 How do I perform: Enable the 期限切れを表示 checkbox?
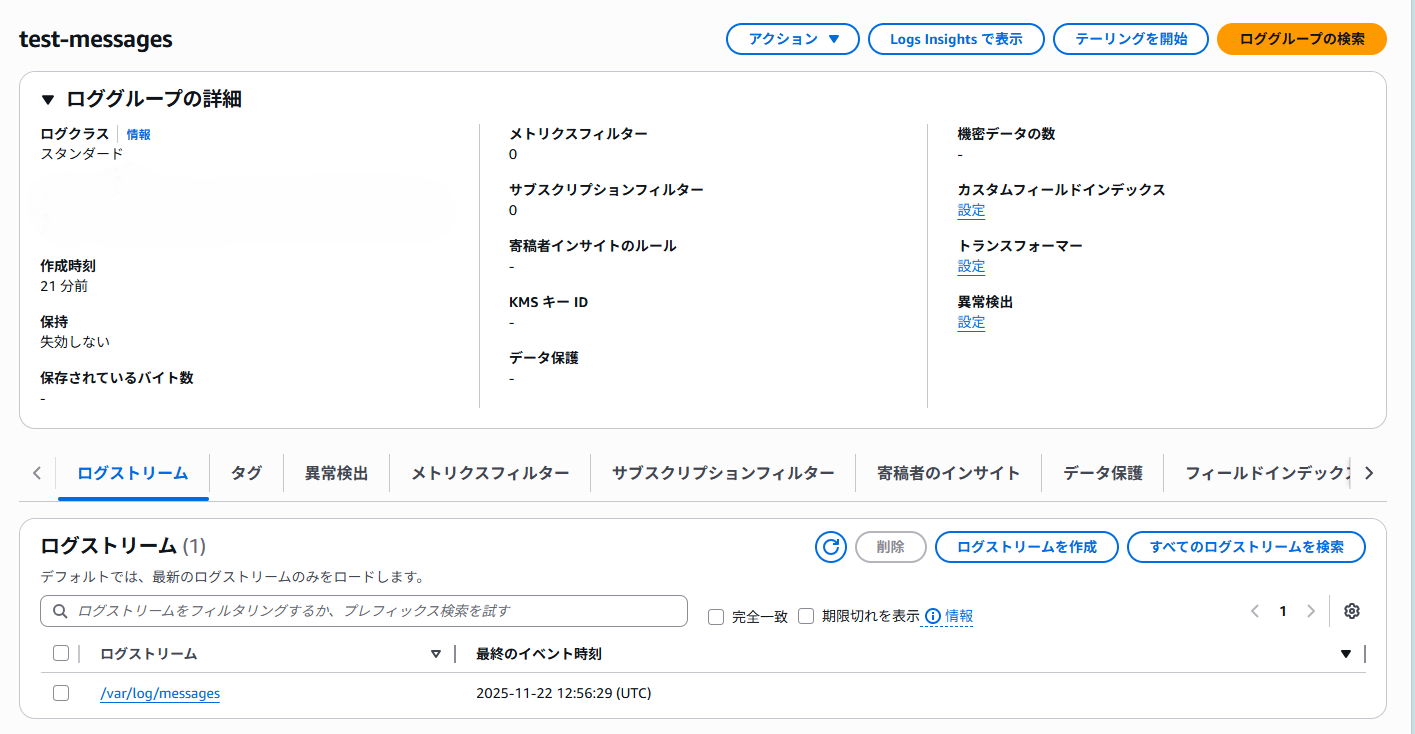[x=806, y=616]
